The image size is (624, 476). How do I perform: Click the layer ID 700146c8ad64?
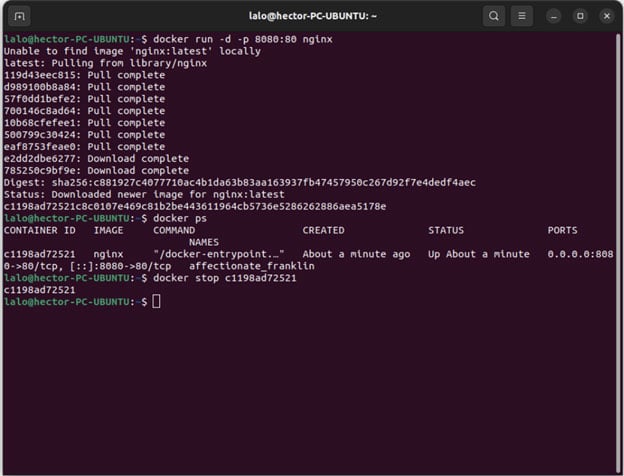coord(39,111)
